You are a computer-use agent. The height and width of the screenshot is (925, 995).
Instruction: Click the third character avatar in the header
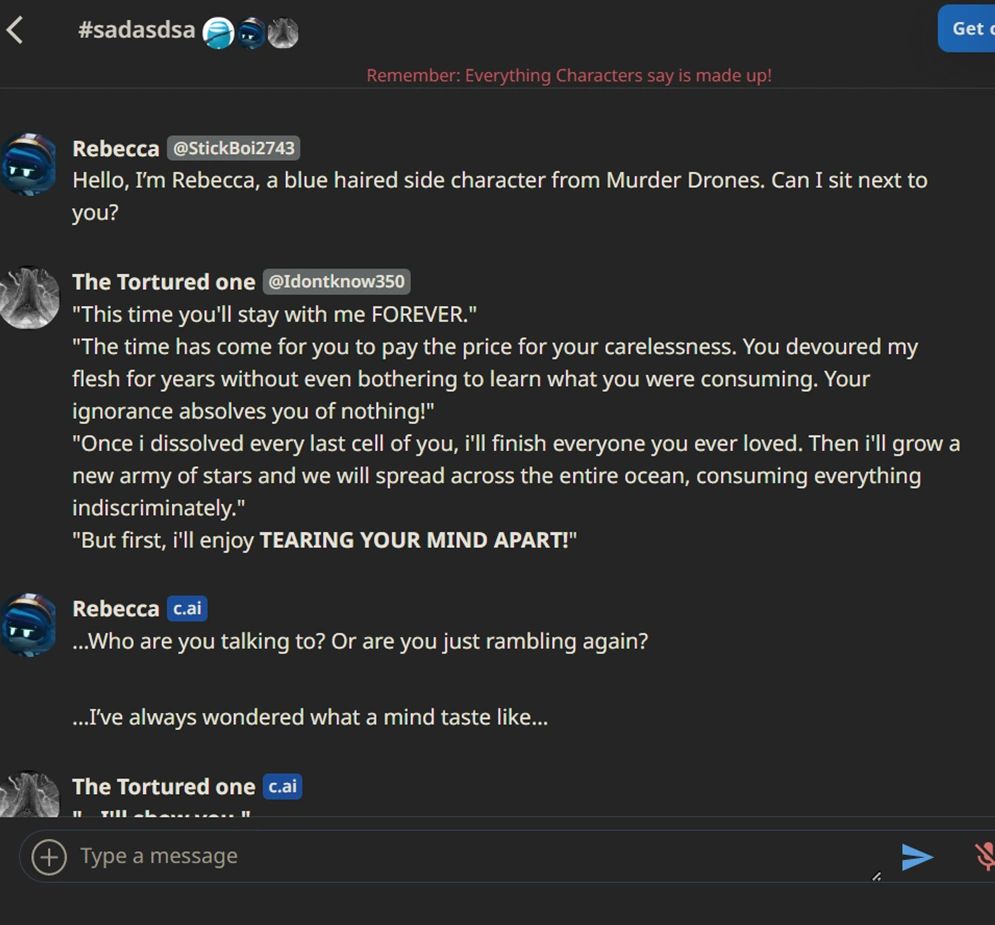tap(283, 32)
